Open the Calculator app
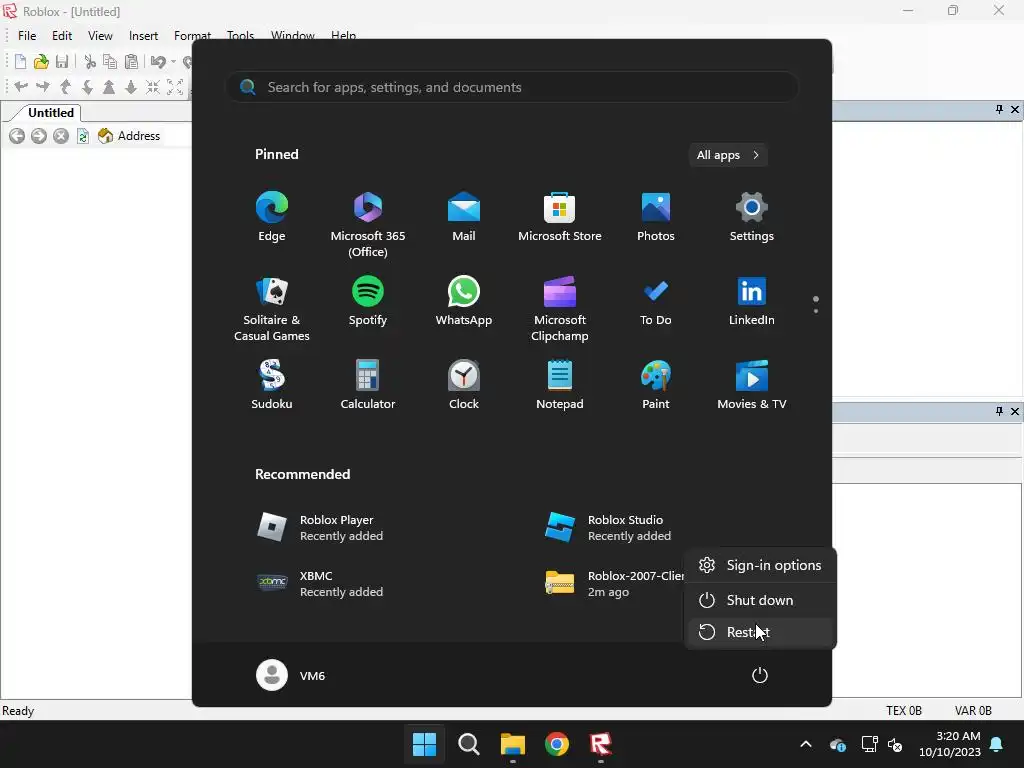This screenshot has height=768, width=1024. [x=368, y=386]
